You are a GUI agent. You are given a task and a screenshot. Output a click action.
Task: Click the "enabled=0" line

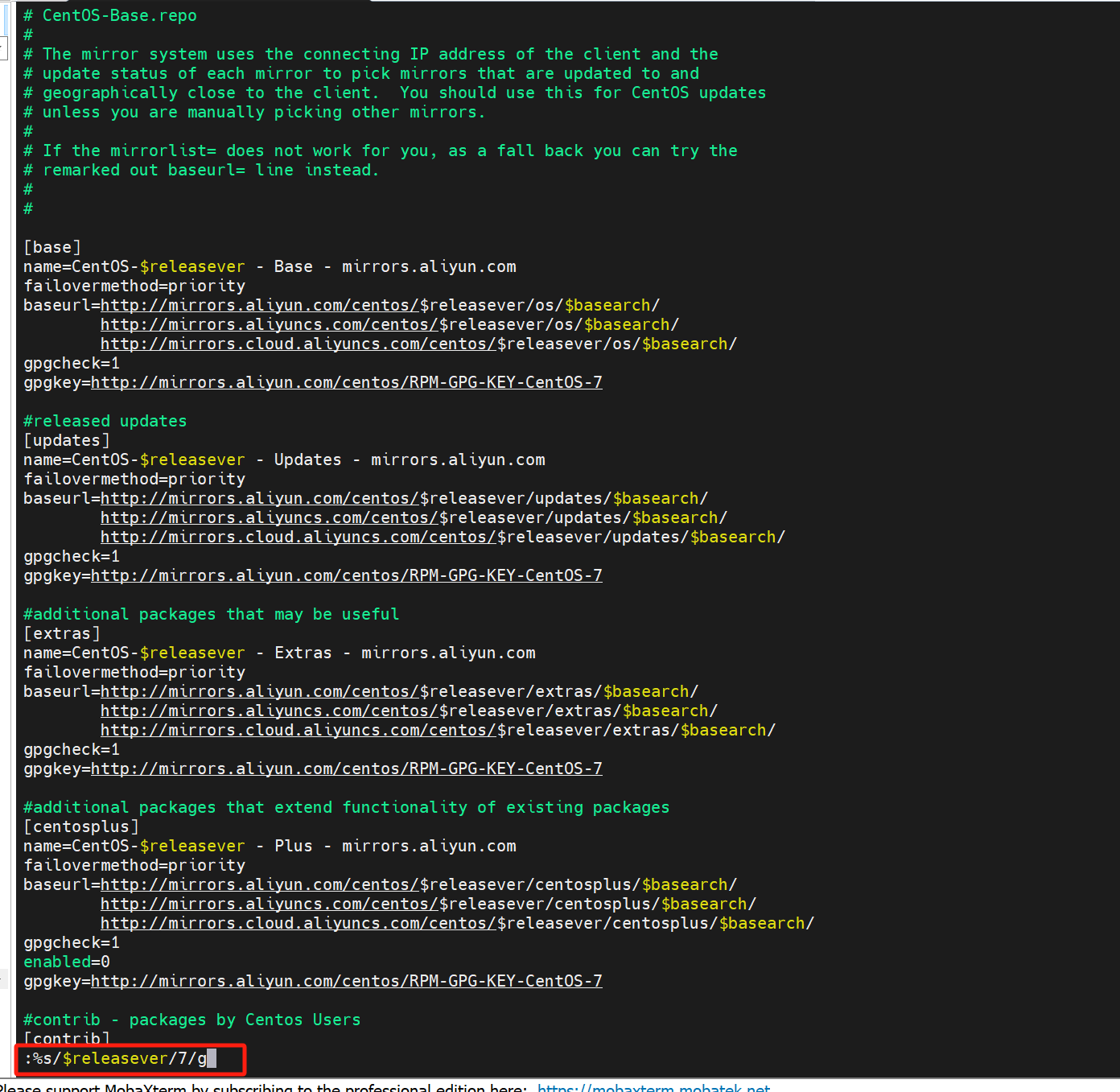point(67,962)
